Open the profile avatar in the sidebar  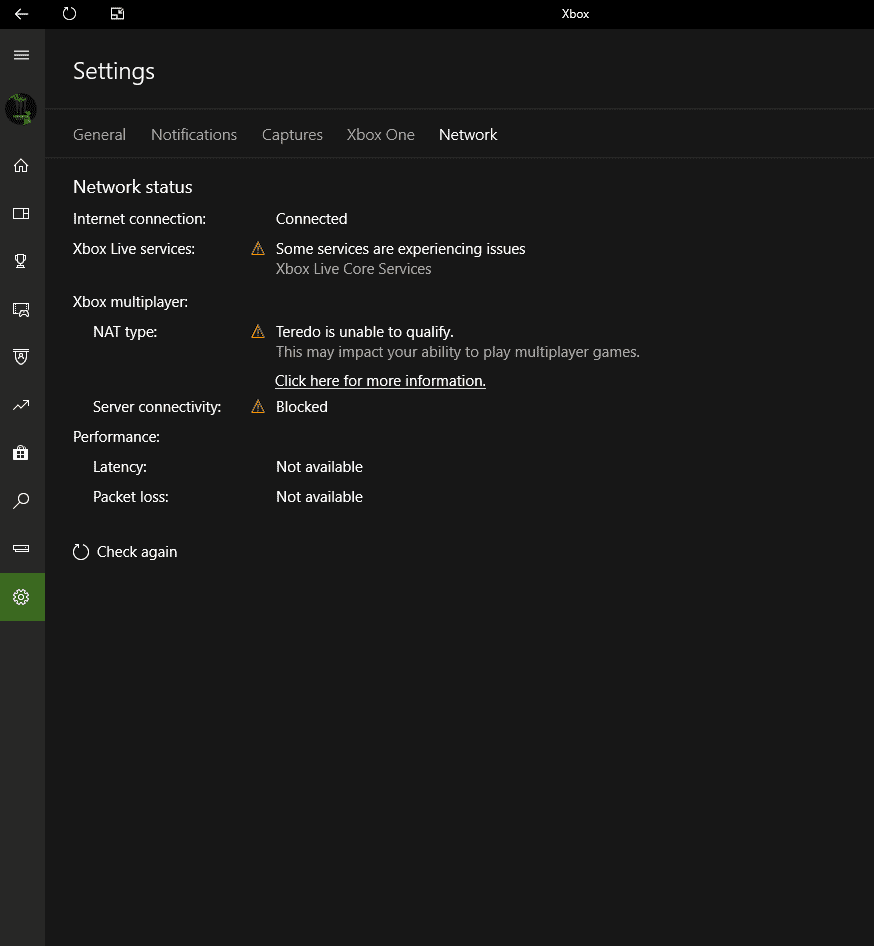(x=21, y=109)
